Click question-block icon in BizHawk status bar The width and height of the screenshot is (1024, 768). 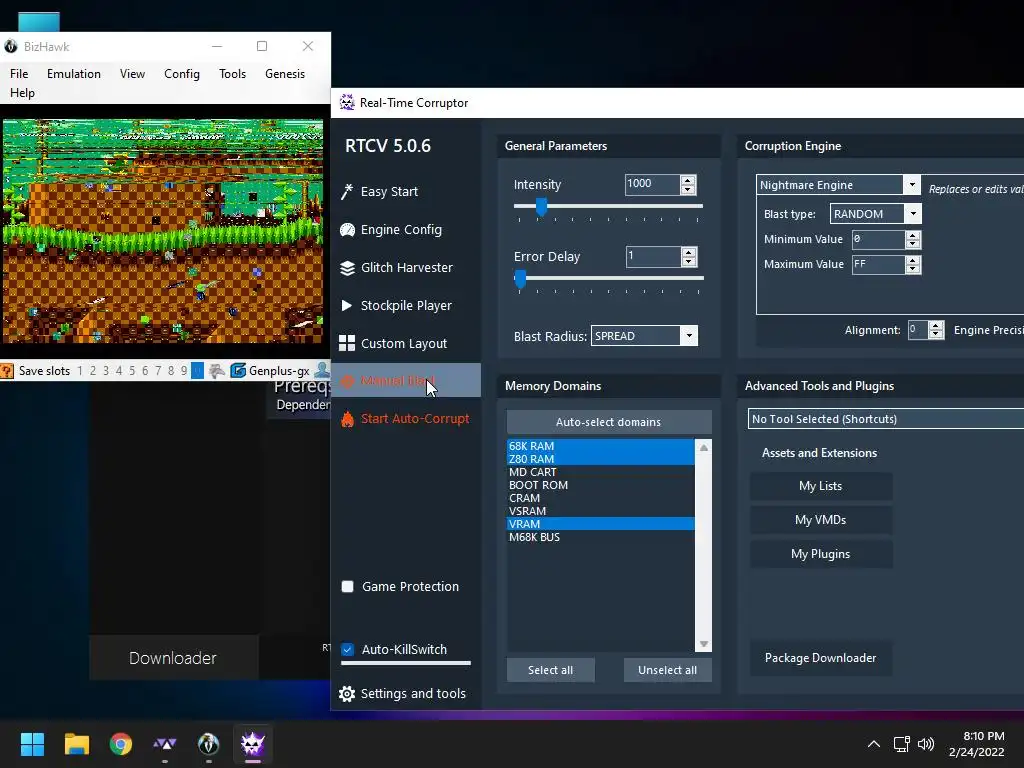(x=7, y=371)
